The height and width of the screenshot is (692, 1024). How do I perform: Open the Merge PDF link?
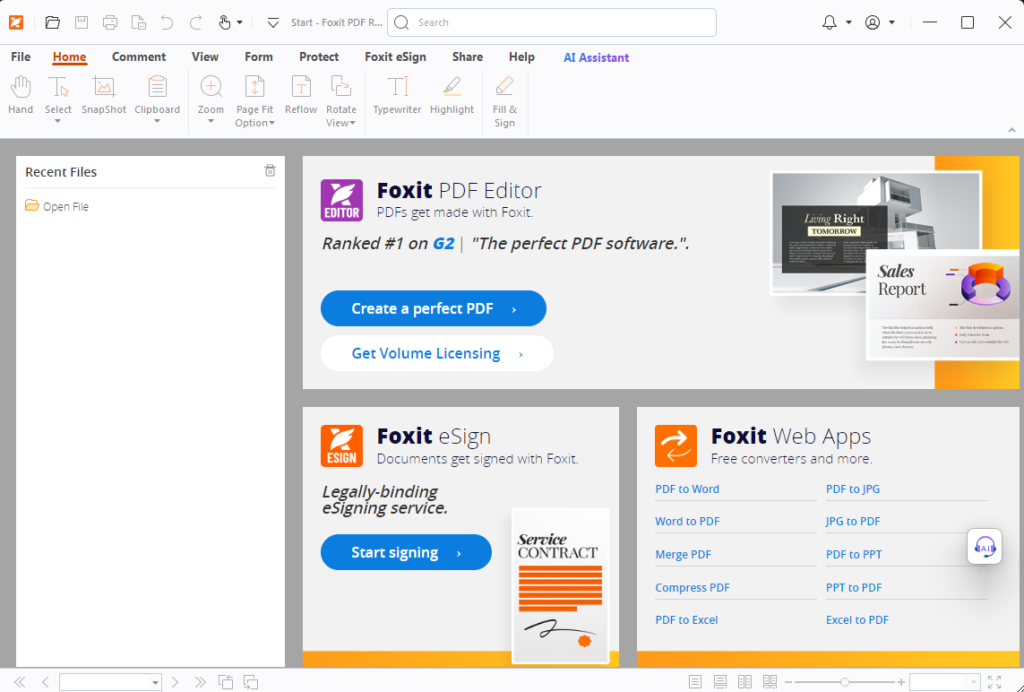point(683,554)
